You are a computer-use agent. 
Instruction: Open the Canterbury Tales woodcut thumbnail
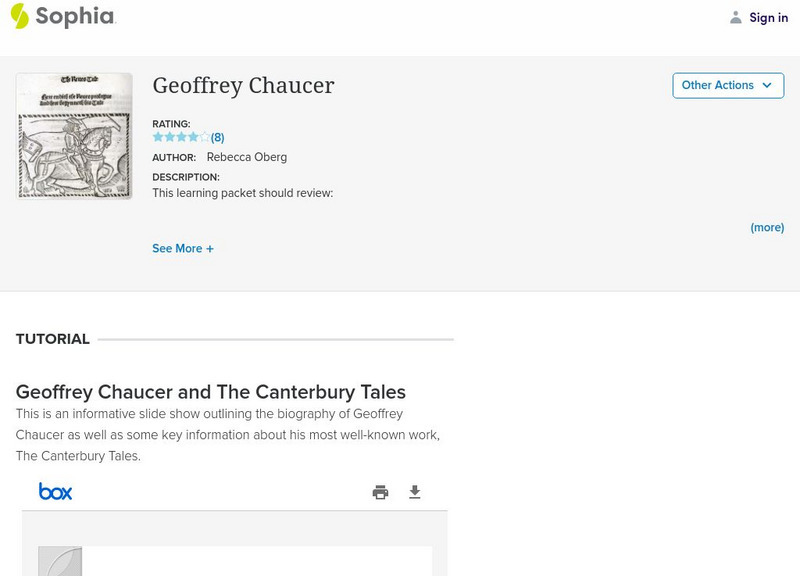pos(74,136)
